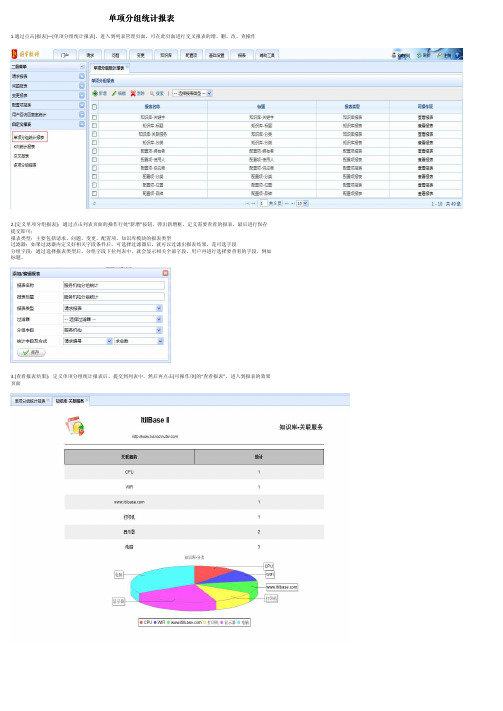Image resolution: width=503 pixels, height=711 pixels.
Task: Open the report type filter dropdown in the toolbar
Action: tap(192, 93)
